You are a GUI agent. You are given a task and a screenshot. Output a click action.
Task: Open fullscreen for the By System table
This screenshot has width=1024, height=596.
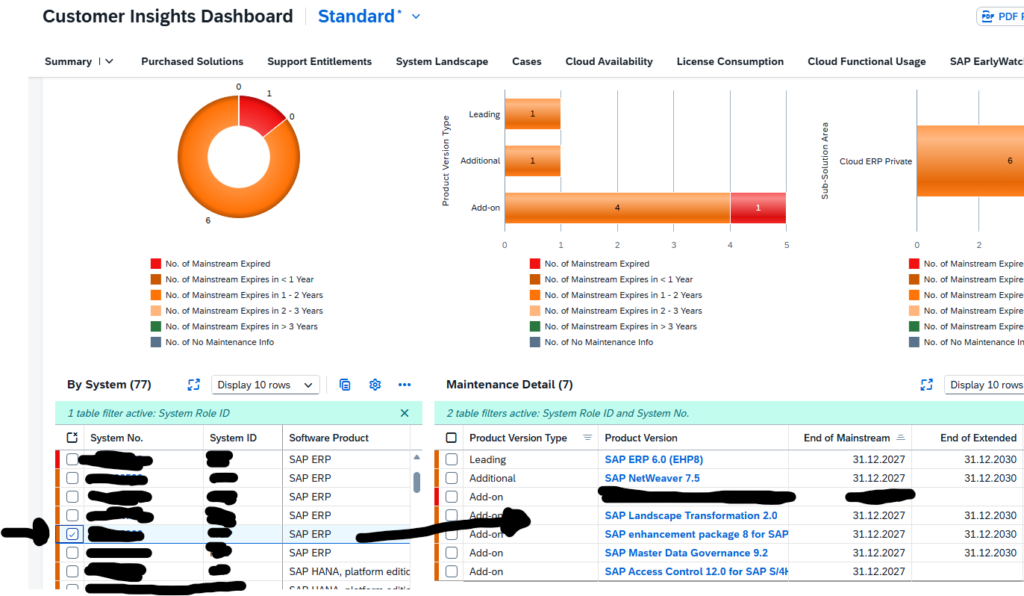click(194, 385)
